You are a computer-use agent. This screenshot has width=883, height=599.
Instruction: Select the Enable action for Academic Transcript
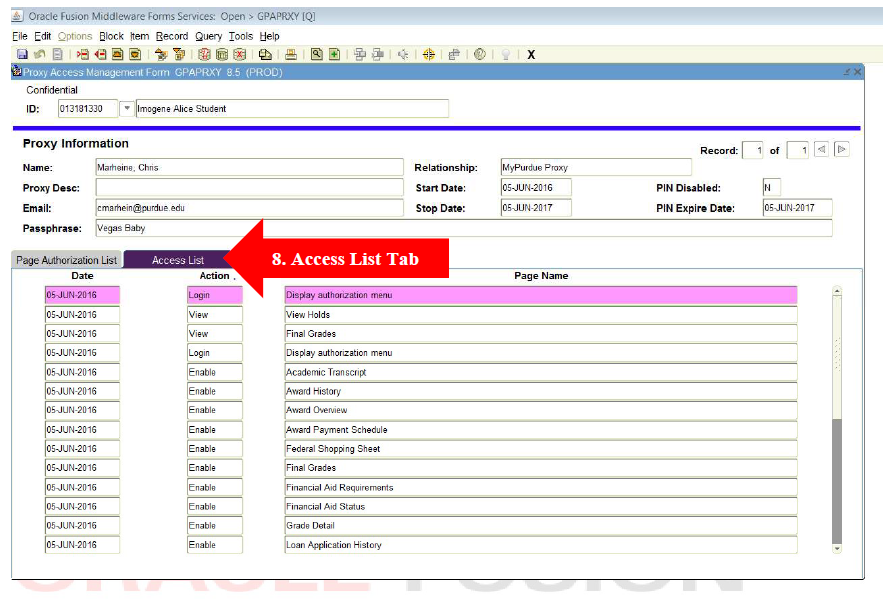(x=213, y=372)
